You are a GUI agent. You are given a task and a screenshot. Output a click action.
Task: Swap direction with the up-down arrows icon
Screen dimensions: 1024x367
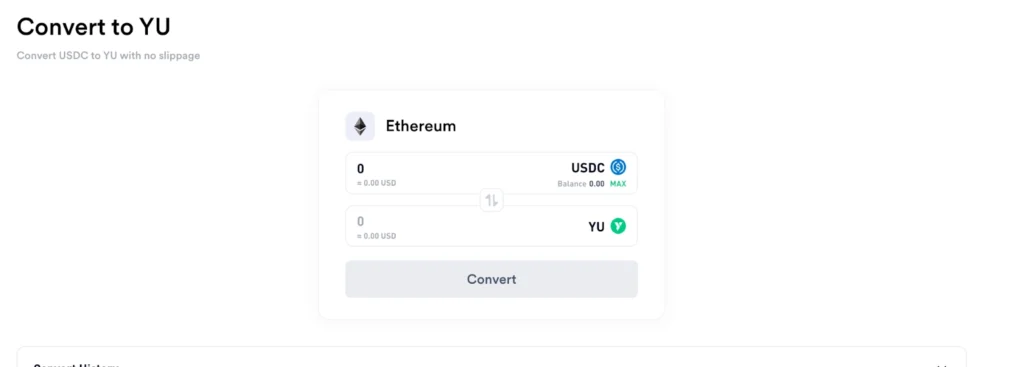click(492, 200)
